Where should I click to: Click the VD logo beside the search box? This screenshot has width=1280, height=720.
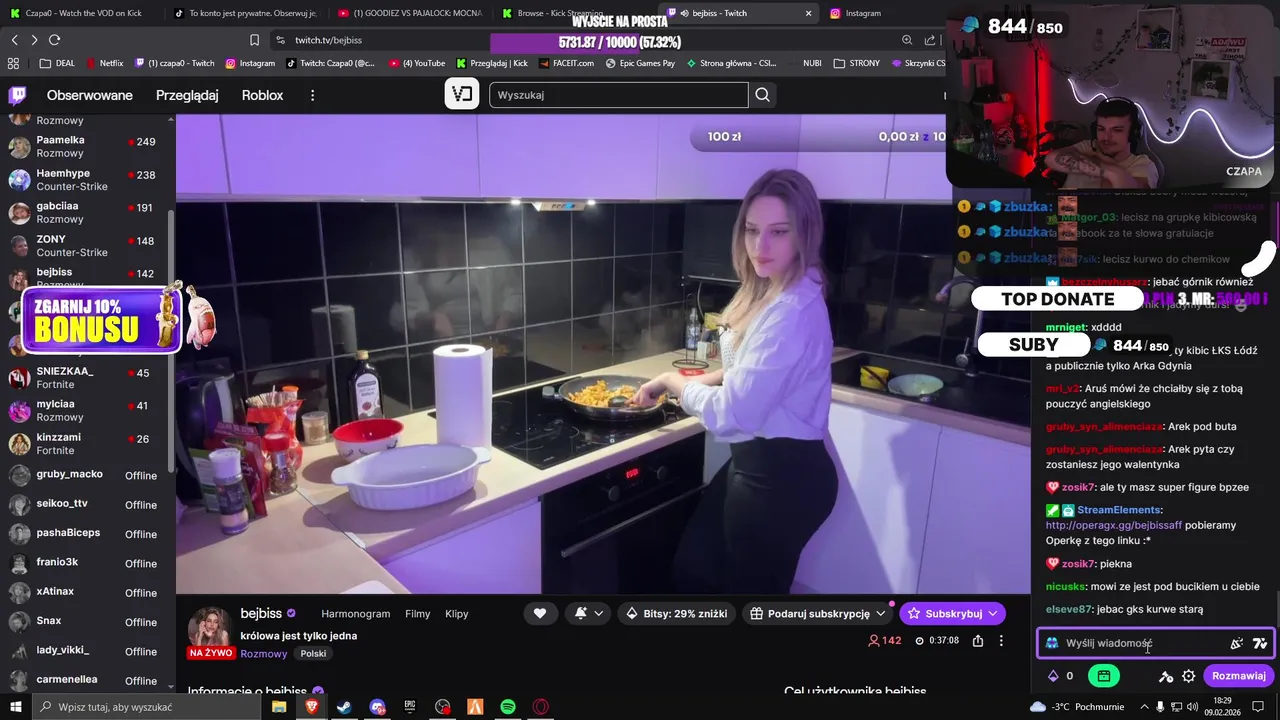click(461, 94)
